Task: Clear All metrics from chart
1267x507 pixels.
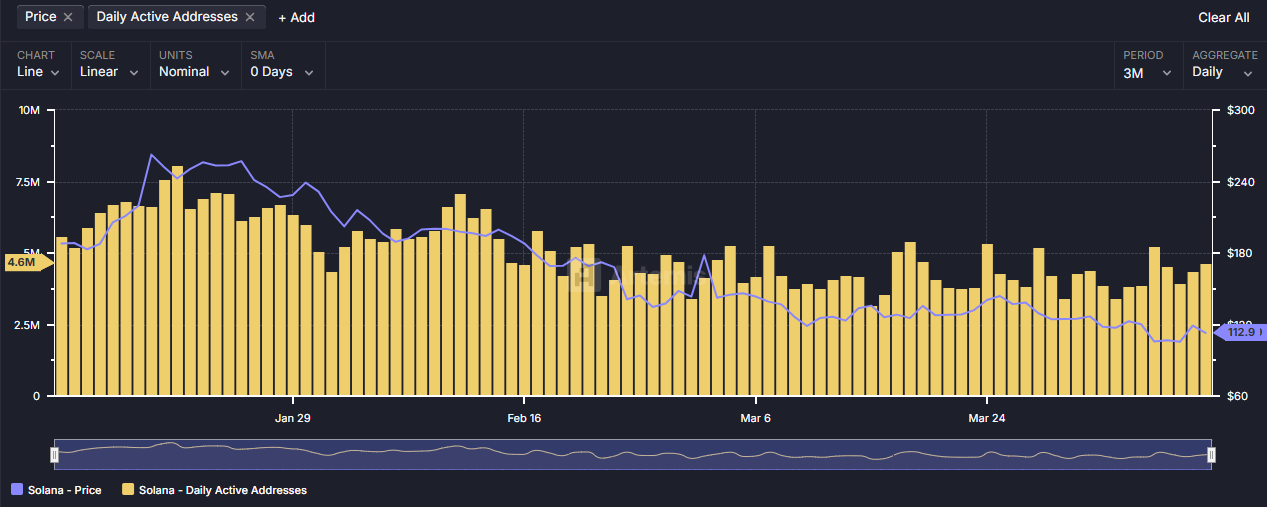Action: pos(1223,17)
